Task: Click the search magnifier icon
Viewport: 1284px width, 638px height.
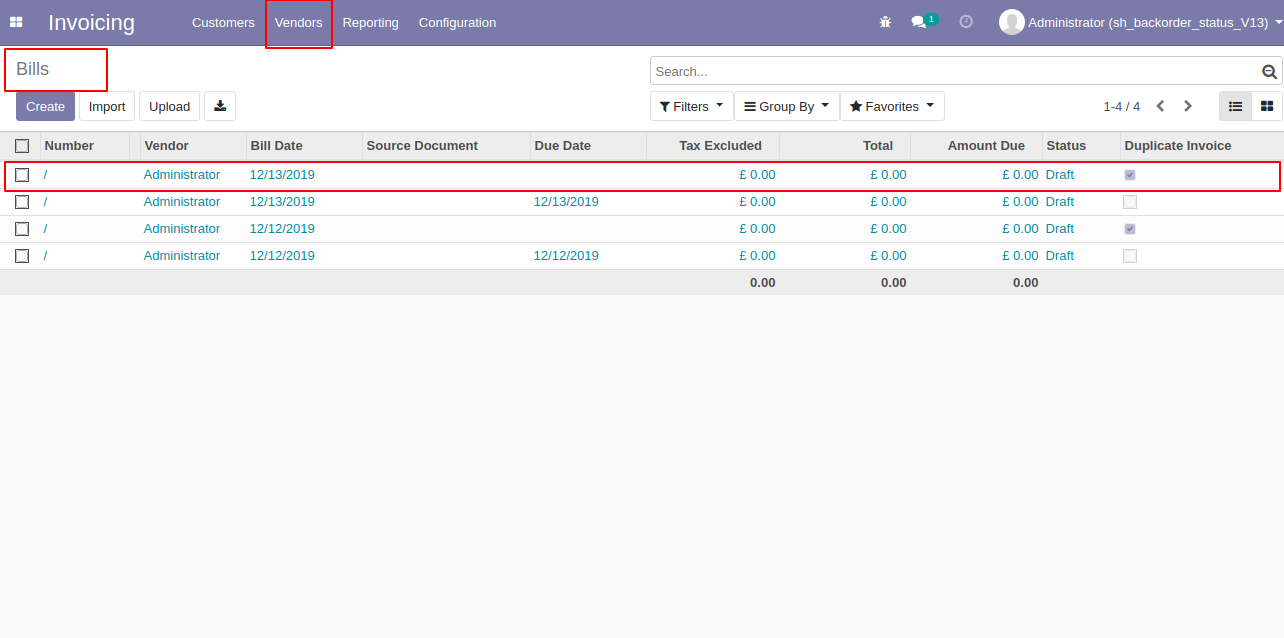Action: pyautogui.click(x=1269, y=71)
